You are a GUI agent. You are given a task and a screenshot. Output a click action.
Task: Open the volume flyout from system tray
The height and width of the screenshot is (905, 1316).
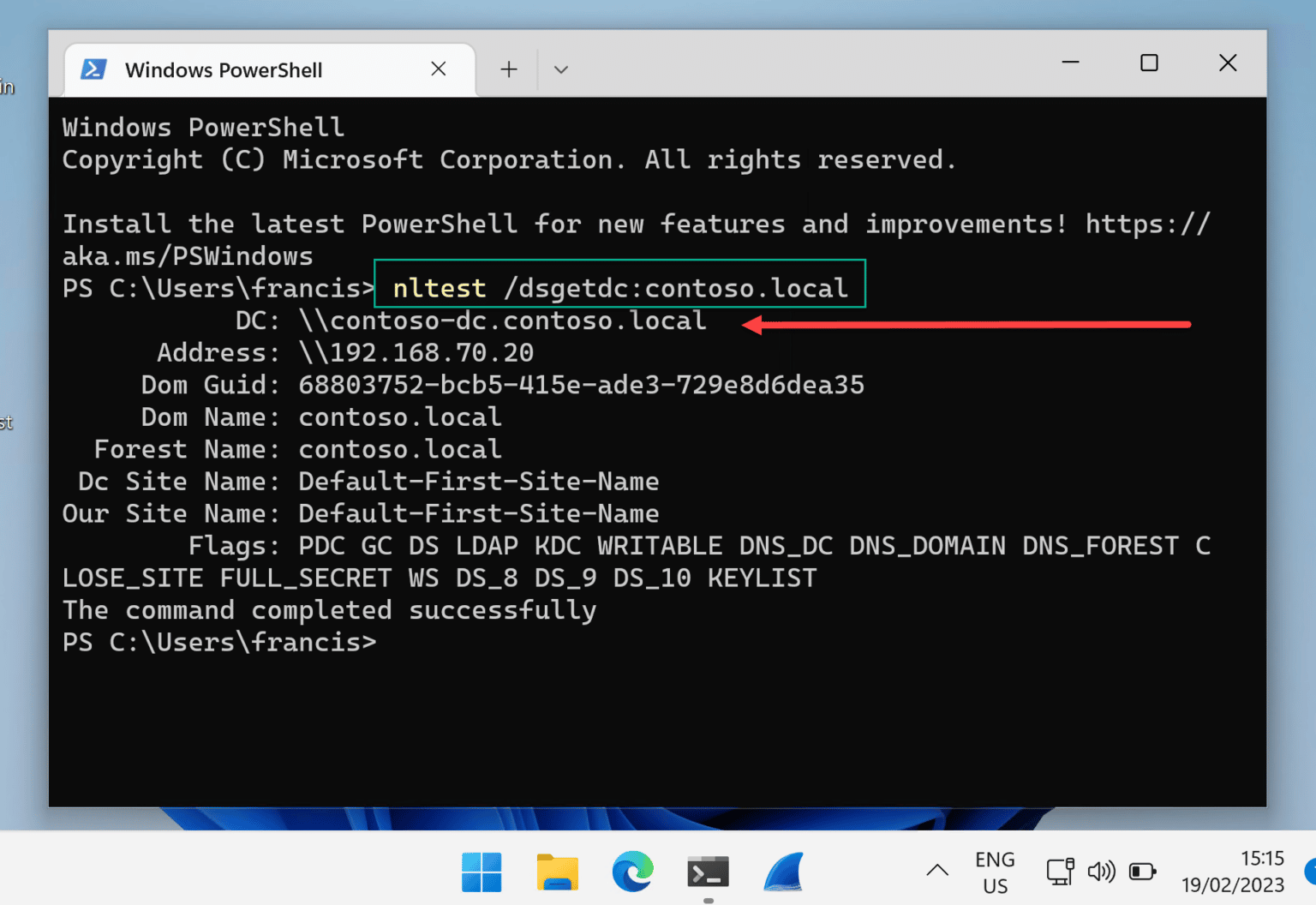1101,871
